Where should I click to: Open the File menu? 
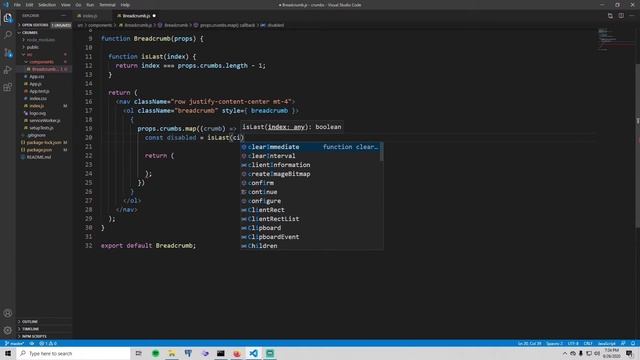click(17, 5)
